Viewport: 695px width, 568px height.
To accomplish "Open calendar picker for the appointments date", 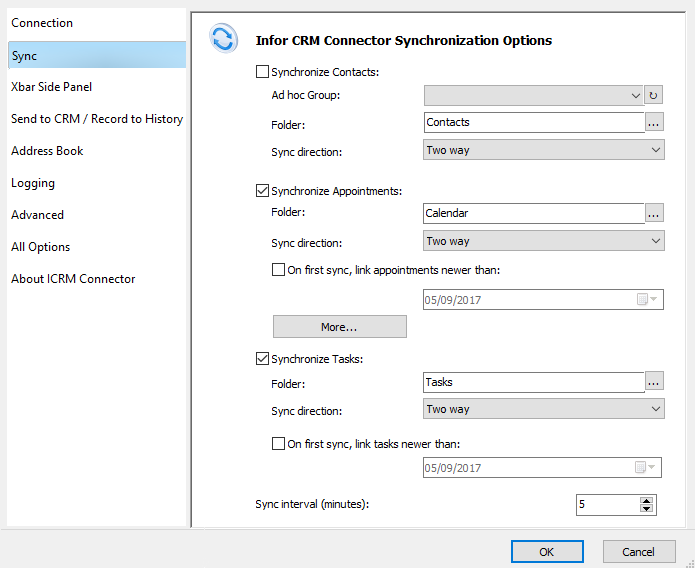I will [x=647, y=300].
